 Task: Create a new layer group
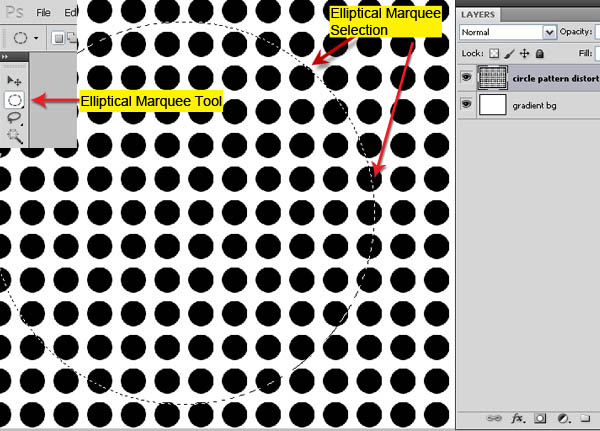586,418
